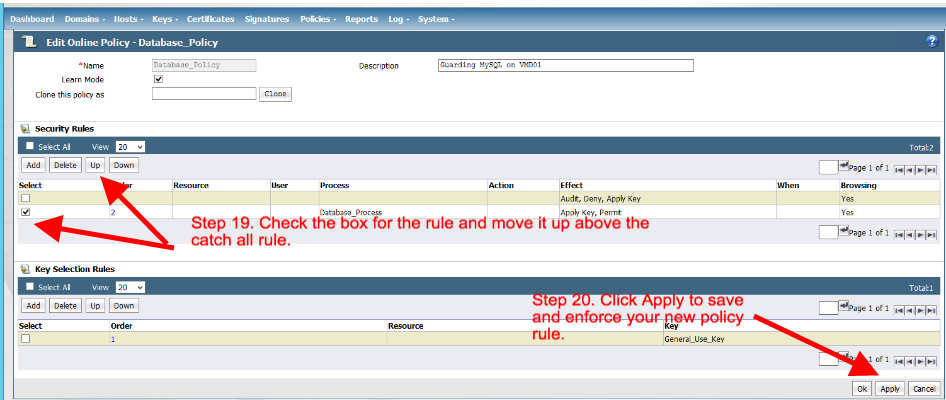Screen dimensions: 946x400
Task: Click the help question mark icon
Action: click(x=931, y=42)
